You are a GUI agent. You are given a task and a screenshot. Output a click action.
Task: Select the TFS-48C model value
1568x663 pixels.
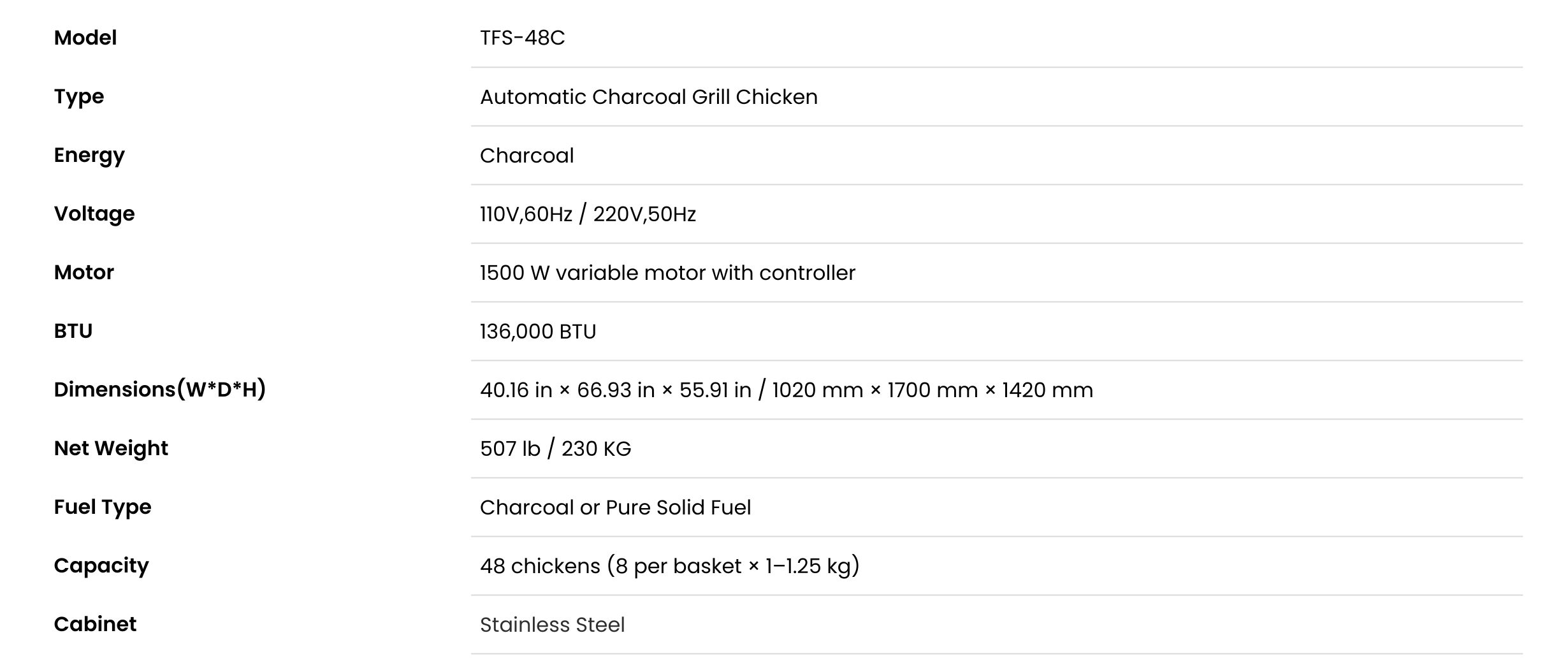pos(522,38)
